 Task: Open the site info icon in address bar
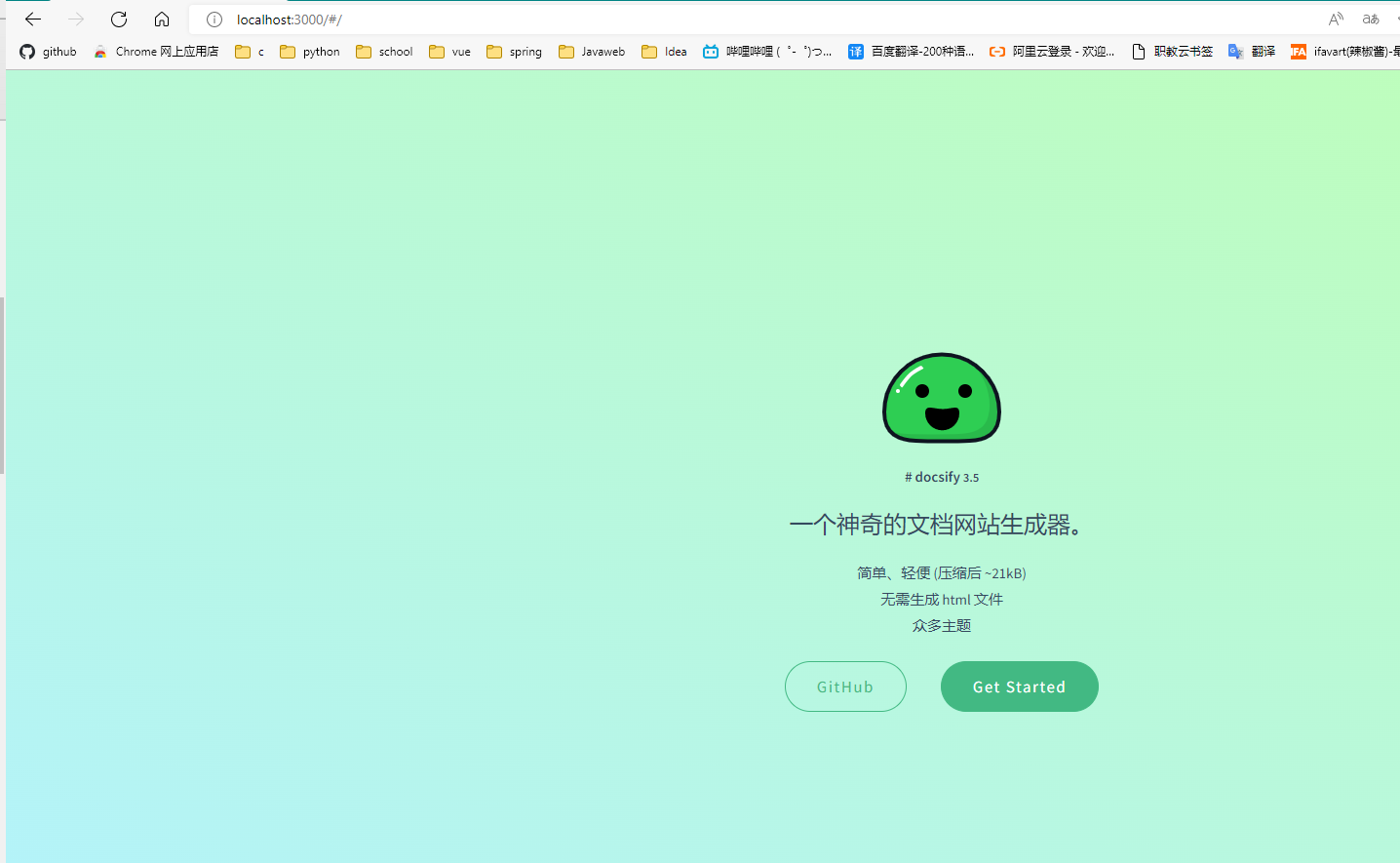pos(214,20)
